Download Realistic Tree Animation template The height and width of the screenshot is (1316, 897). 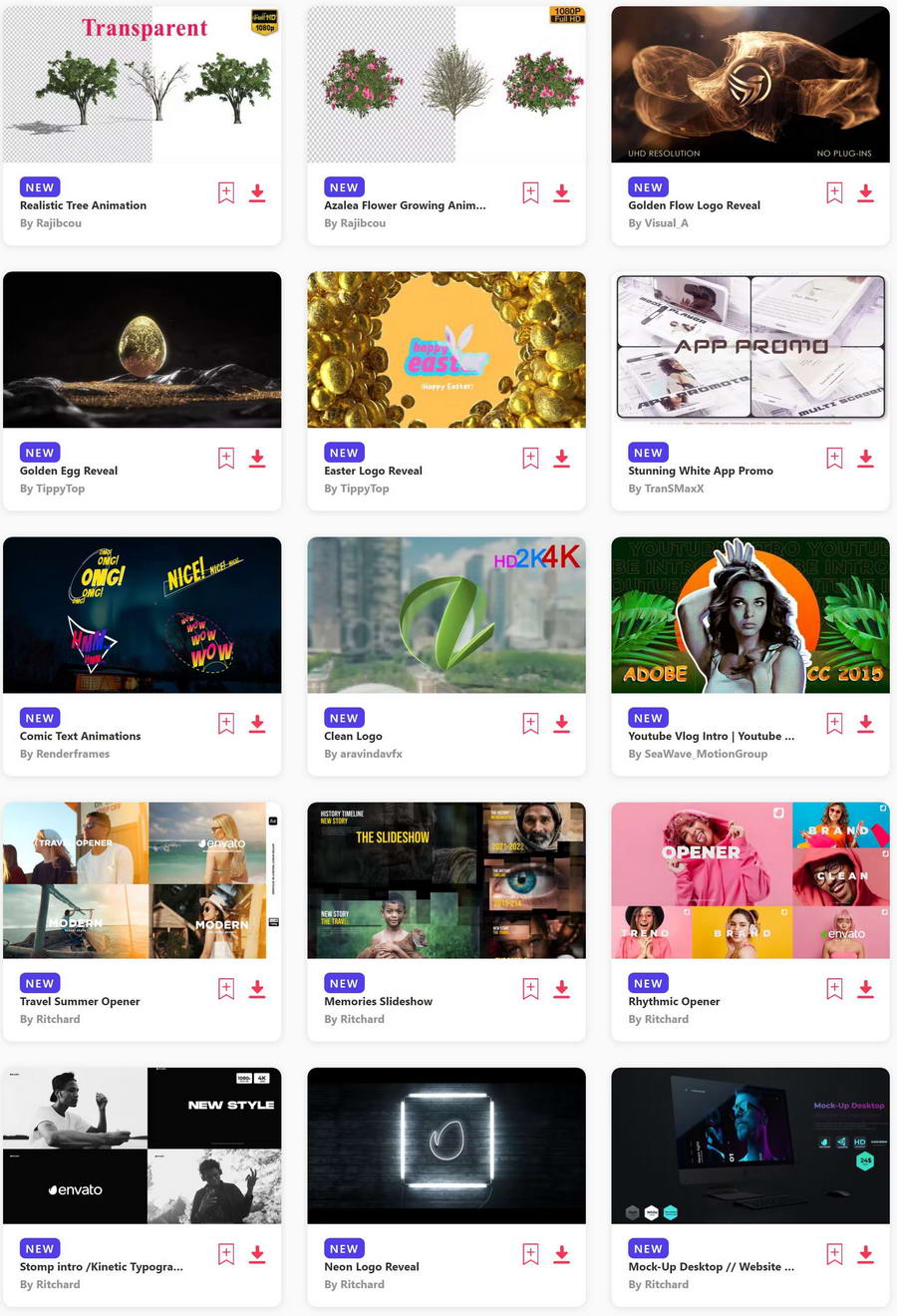click(x=257, y=193)
